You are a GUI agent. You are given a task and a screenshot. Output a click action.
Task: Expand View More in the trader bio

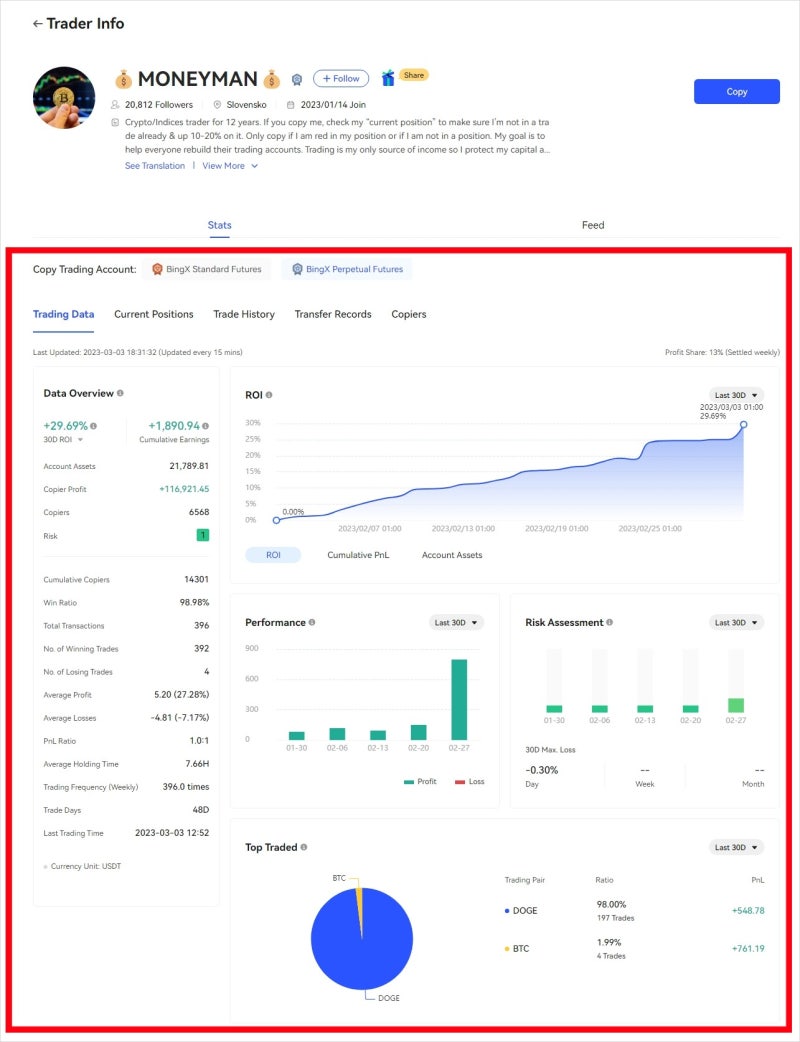click(225, 165)
